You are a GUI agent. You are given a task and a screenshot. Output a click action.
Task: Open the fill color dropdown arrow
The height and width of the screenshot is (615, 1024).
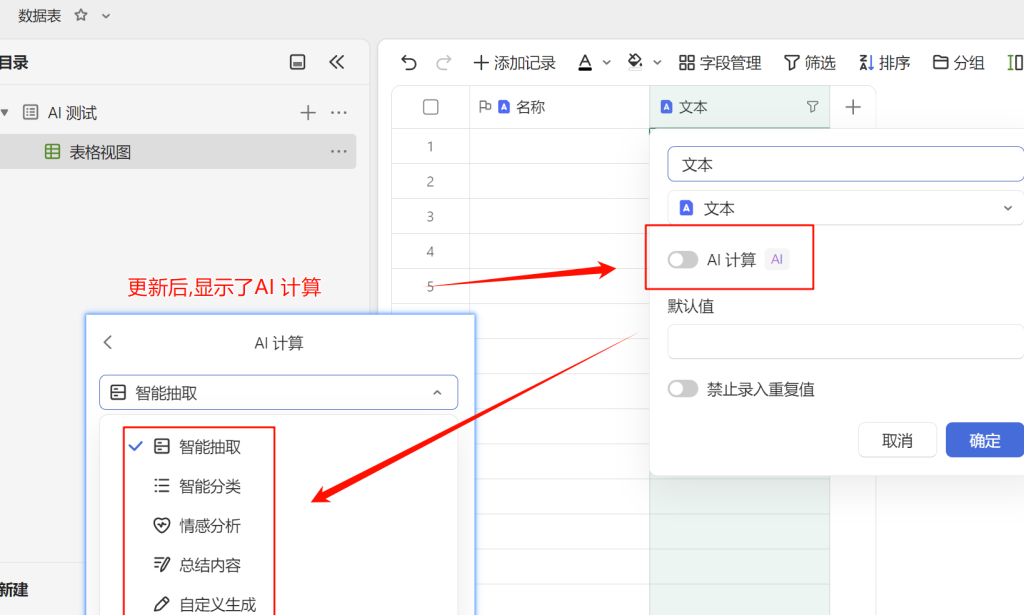click(658, 63)
